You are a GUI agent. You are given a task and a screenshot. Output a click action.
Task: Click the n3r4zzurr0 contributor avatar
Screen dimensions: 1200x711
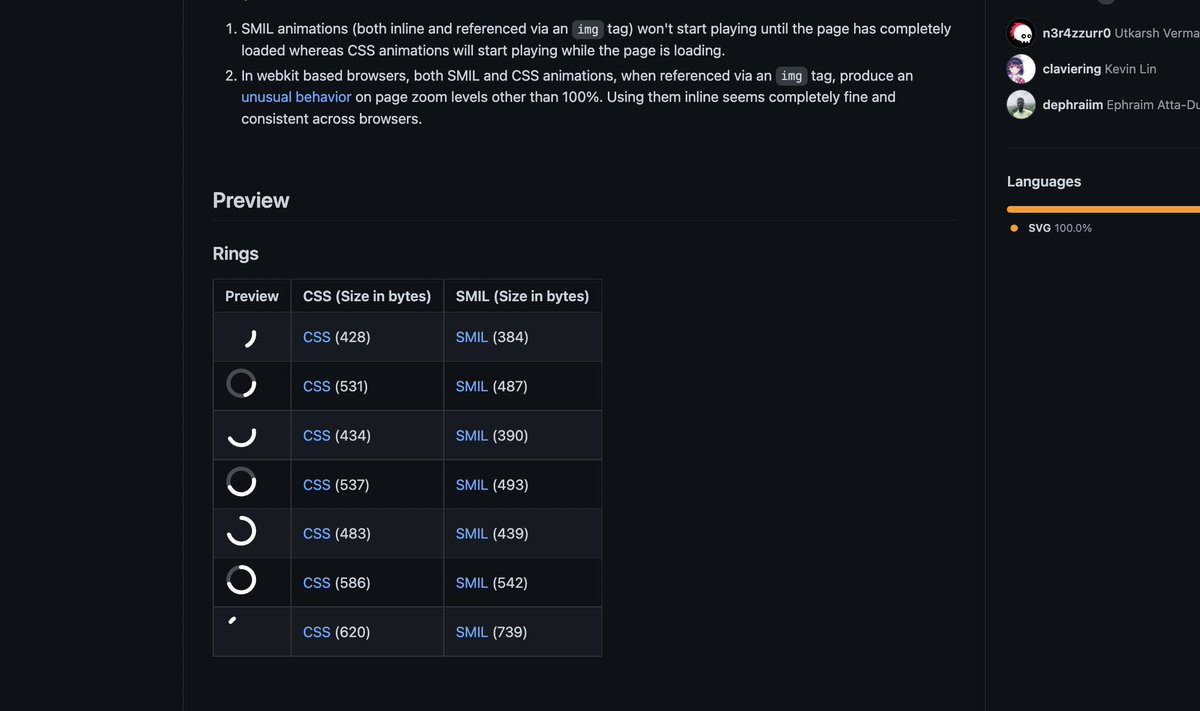coord(1020,33)
